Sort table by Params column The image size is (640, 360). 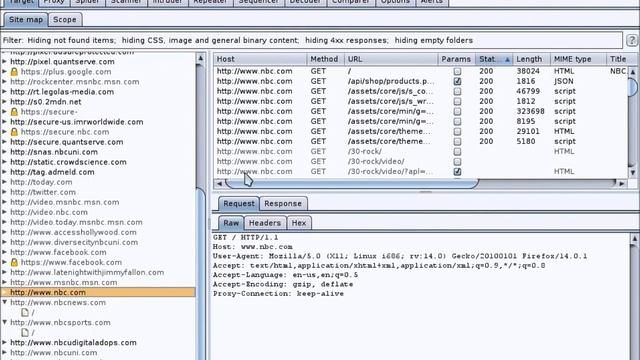point(457,59)
